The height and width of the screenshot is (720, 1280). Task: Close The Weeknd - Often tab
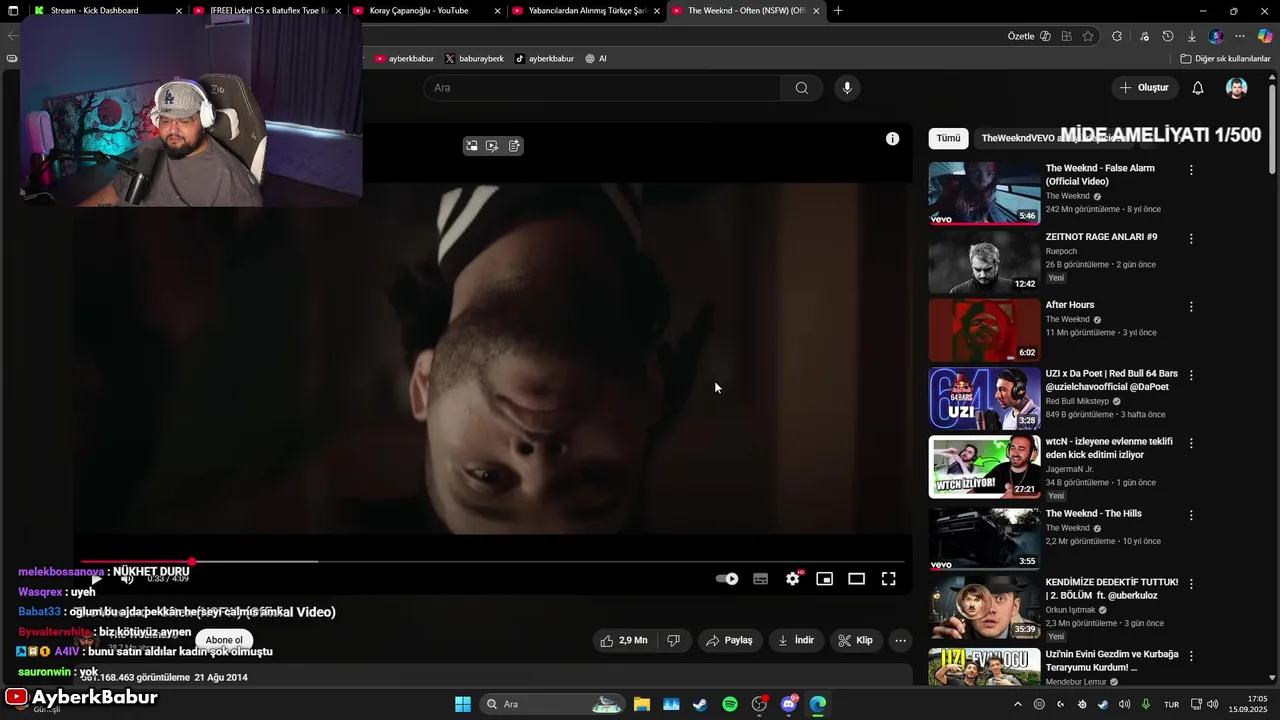(816, 11)
